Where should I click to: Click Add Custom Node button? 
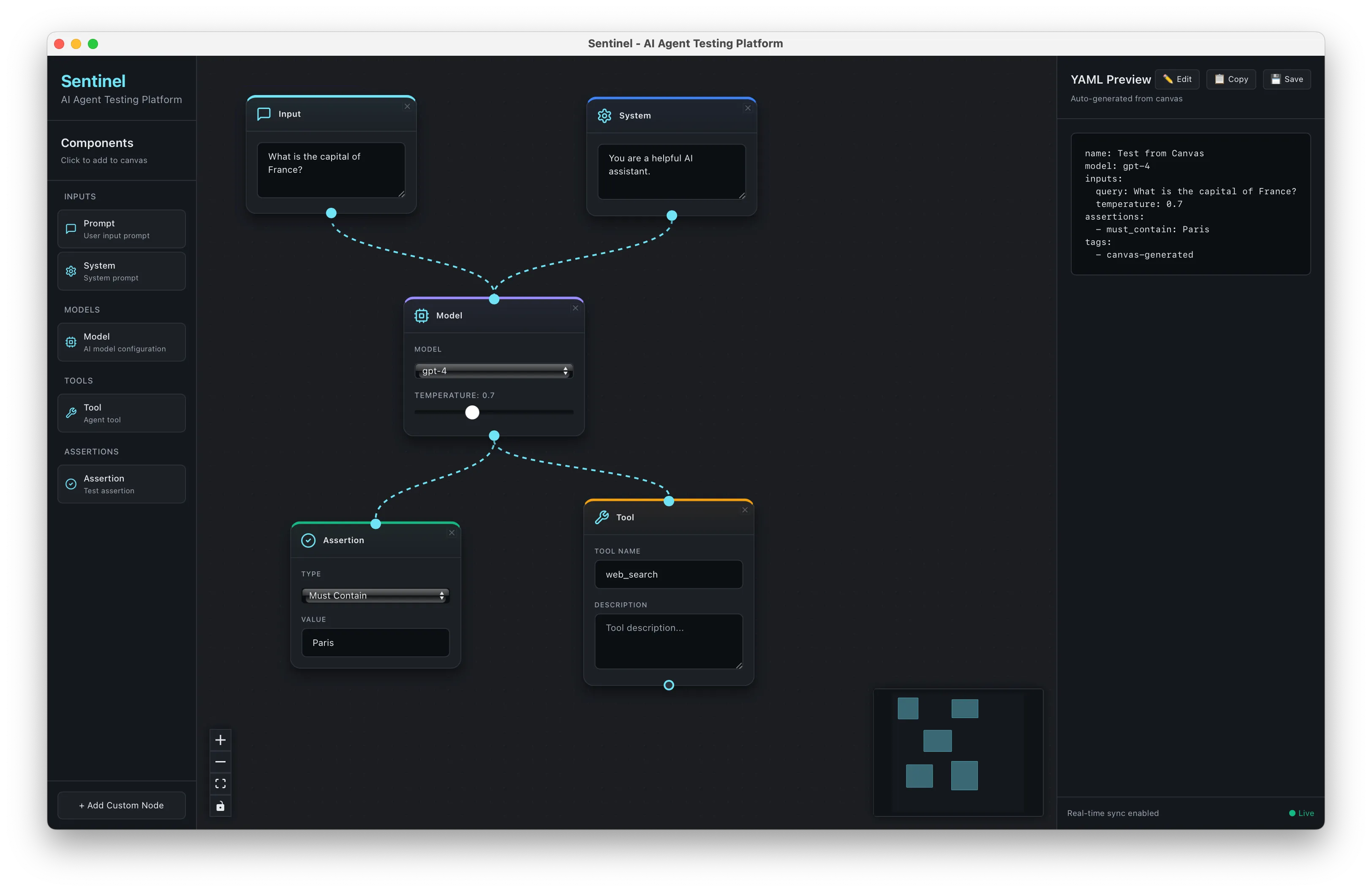(x=122, y=805)
